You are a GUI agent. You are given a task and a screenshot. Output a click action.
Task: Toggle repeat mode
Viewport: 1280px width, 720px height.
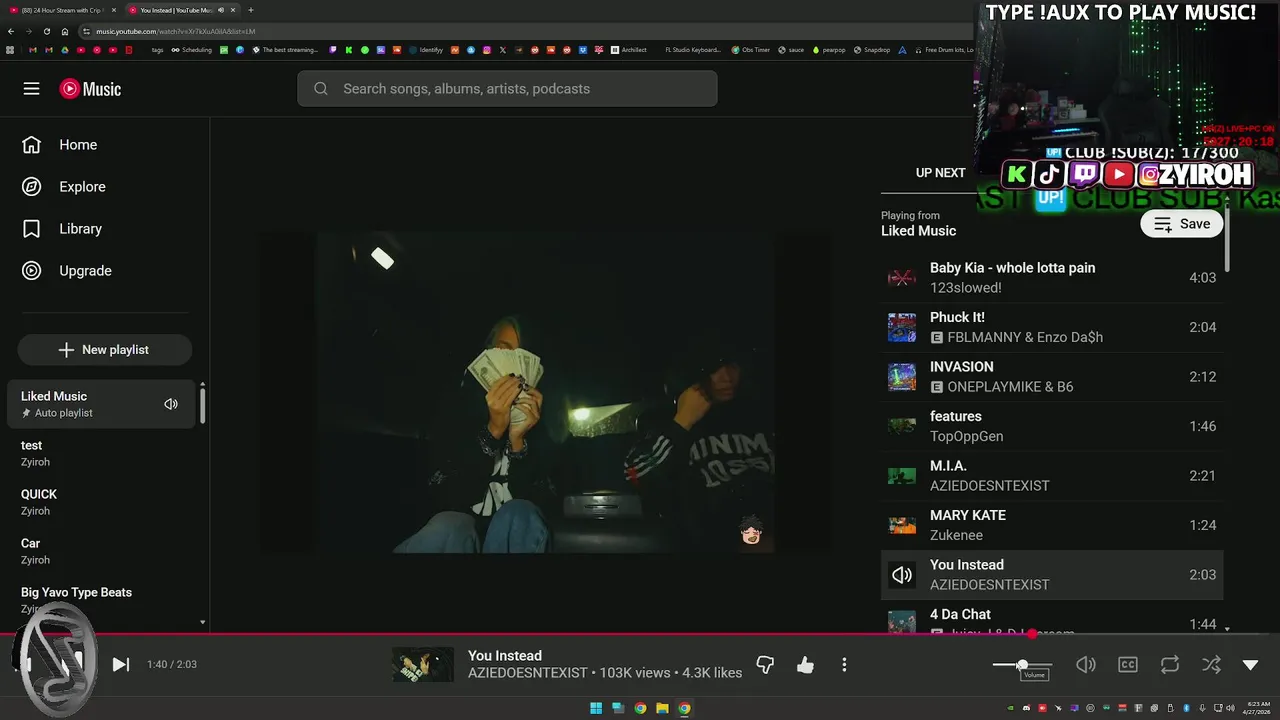pyautogui.click(x=1169, y=665)
